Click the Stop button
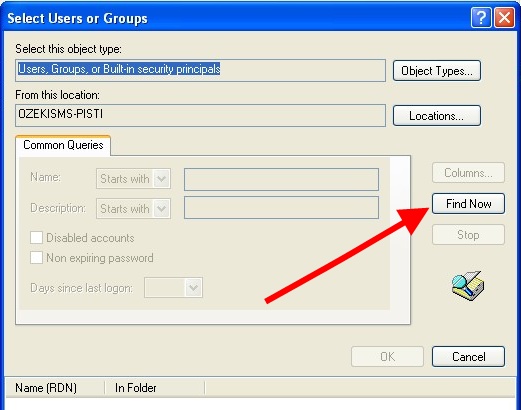The width and height of the screenshot is (521, 410). pyautogui.click(x=468, y=235)
